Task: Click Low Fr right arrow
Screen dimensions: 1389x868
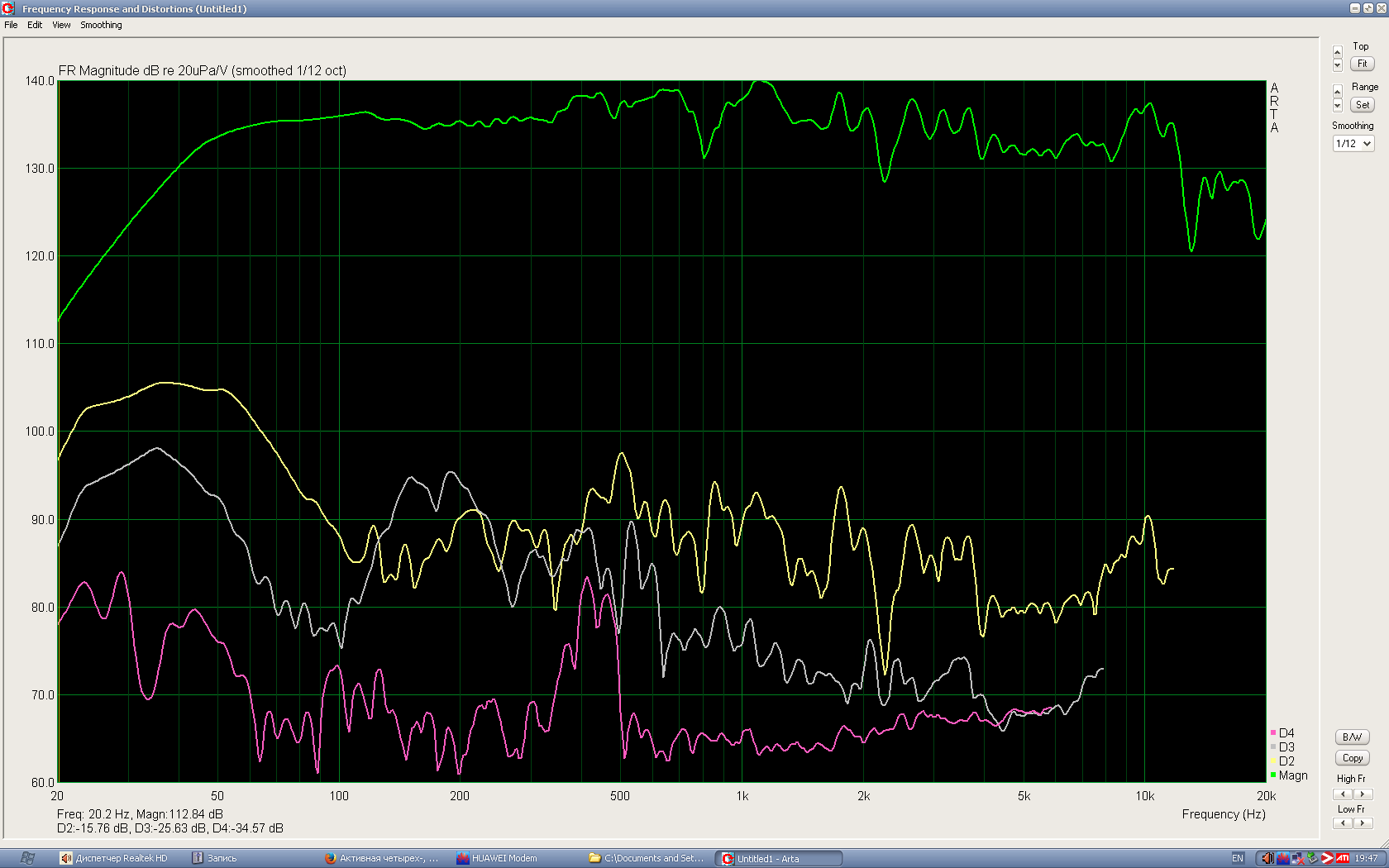Action: click(1363, 823)
